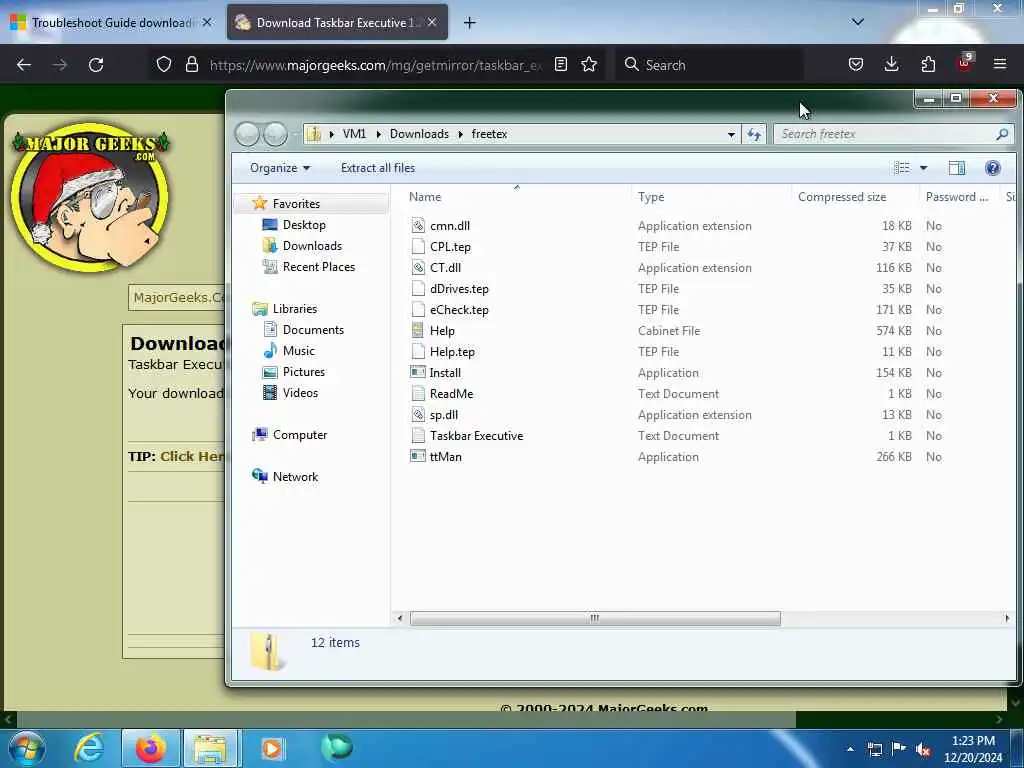The image size is (1024, 768).
Task: Select Favorites in navigation pane
Action: [x=296, y=204]
